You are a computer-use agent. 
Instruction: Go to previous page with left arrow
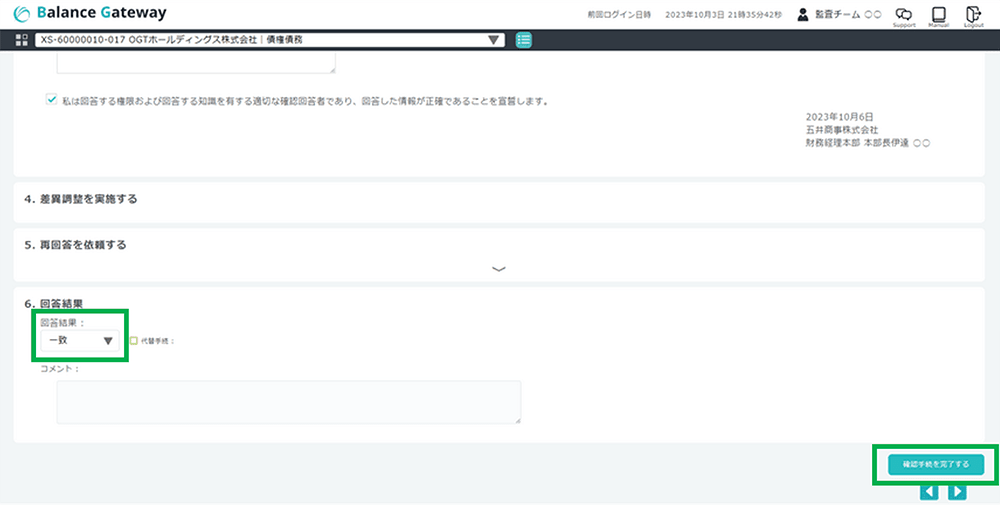point(929,491)
